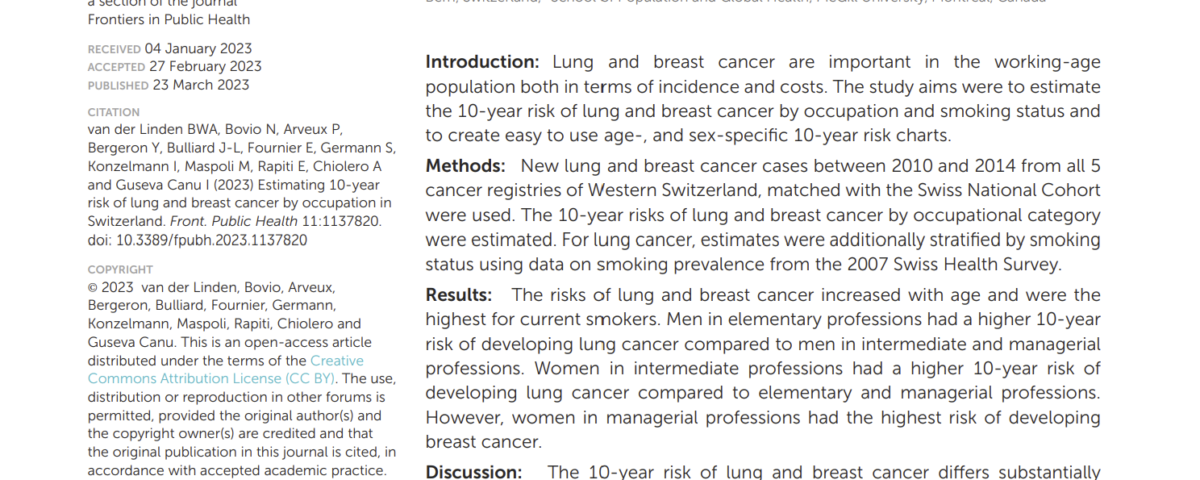
Task: Click the received date 04 January 2023
Action: tap(198, 48)
